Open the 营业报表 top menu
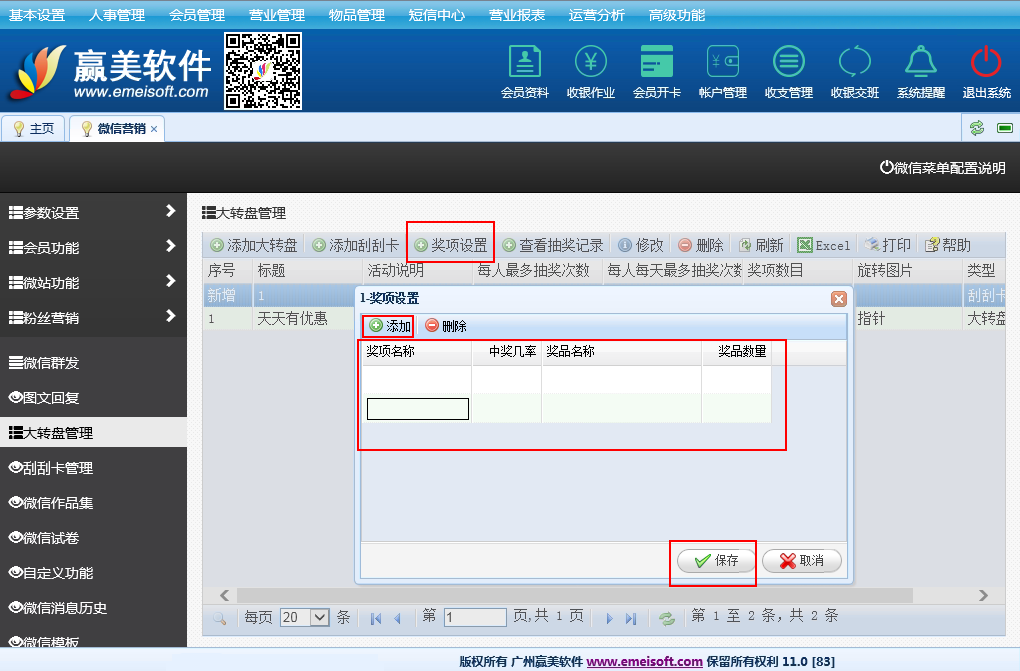 (x=517, y=15)
